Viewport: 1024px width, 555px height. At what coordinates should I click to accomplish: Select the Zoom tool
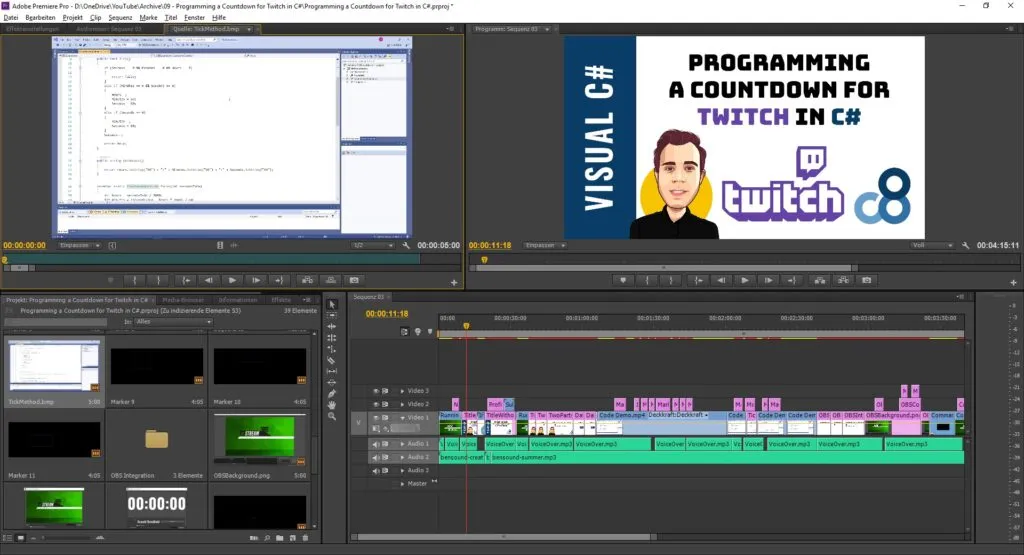click(332, 417)
